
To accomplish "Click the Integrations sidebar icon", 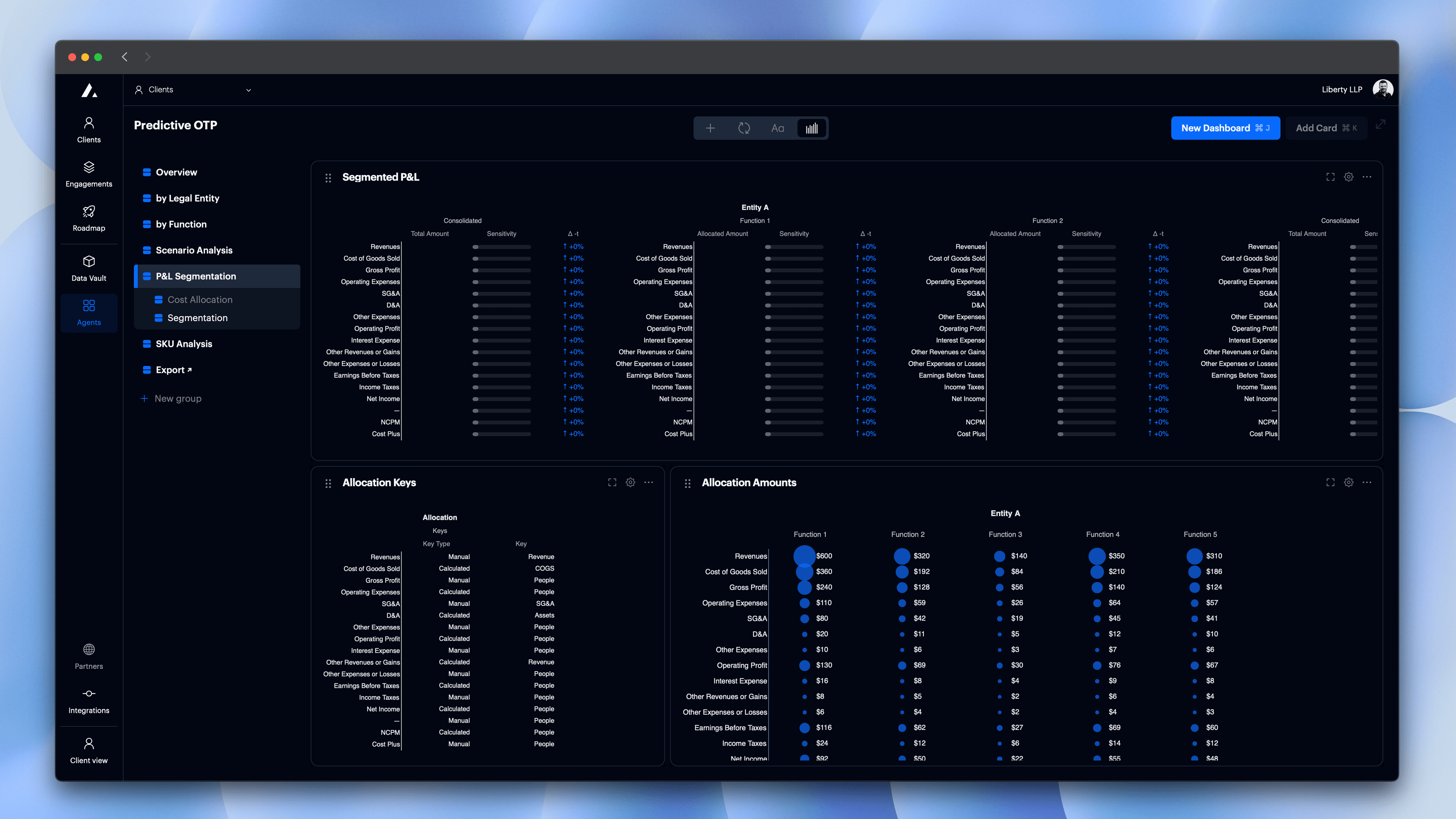I will 89,694.
